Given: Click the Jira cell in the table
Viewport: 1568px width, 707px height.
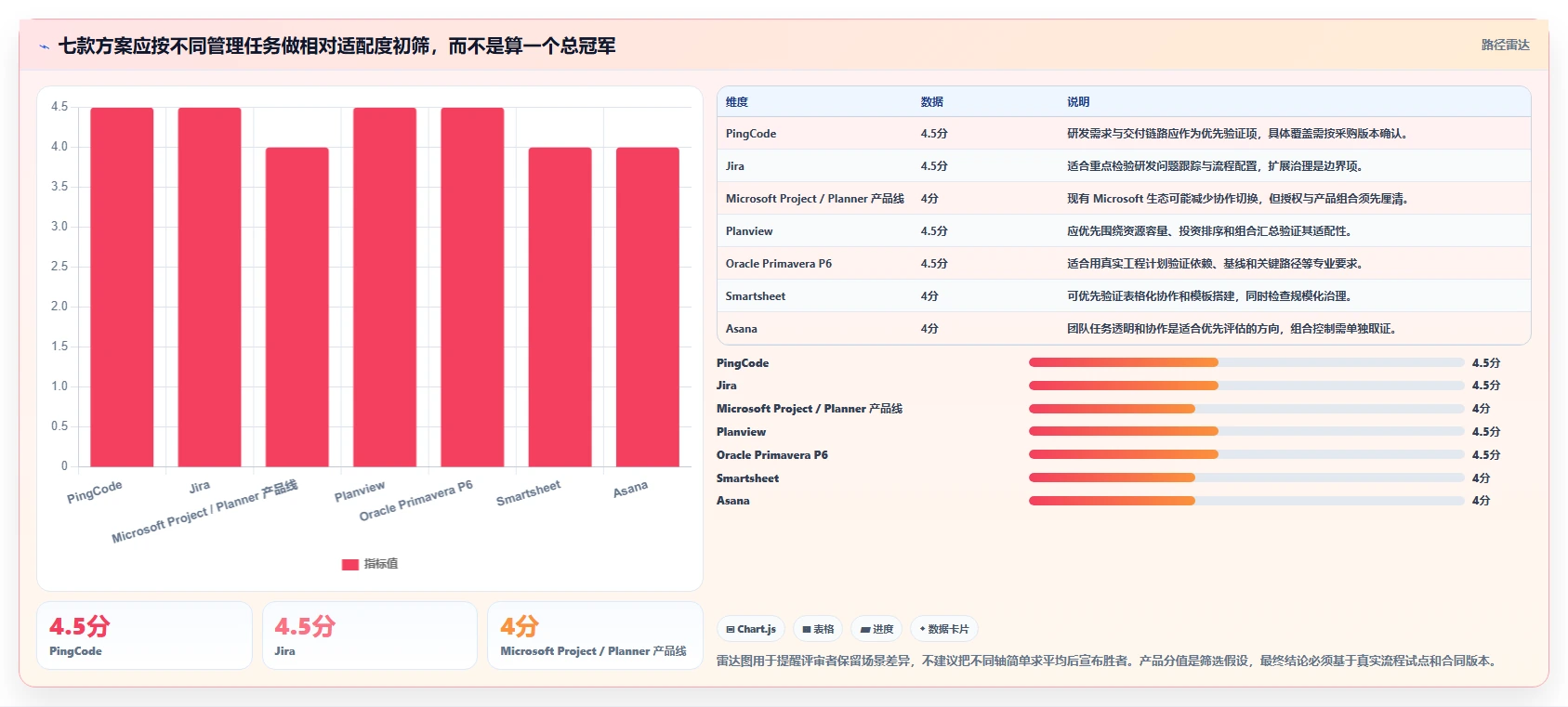Looking at the screenshot, I should [x=735, y=166].
